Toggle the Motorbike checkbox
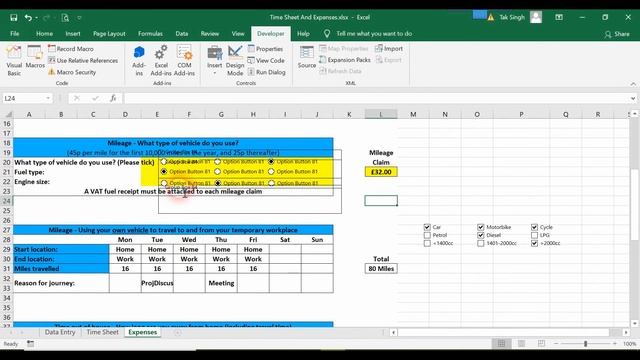 point(480,227)
